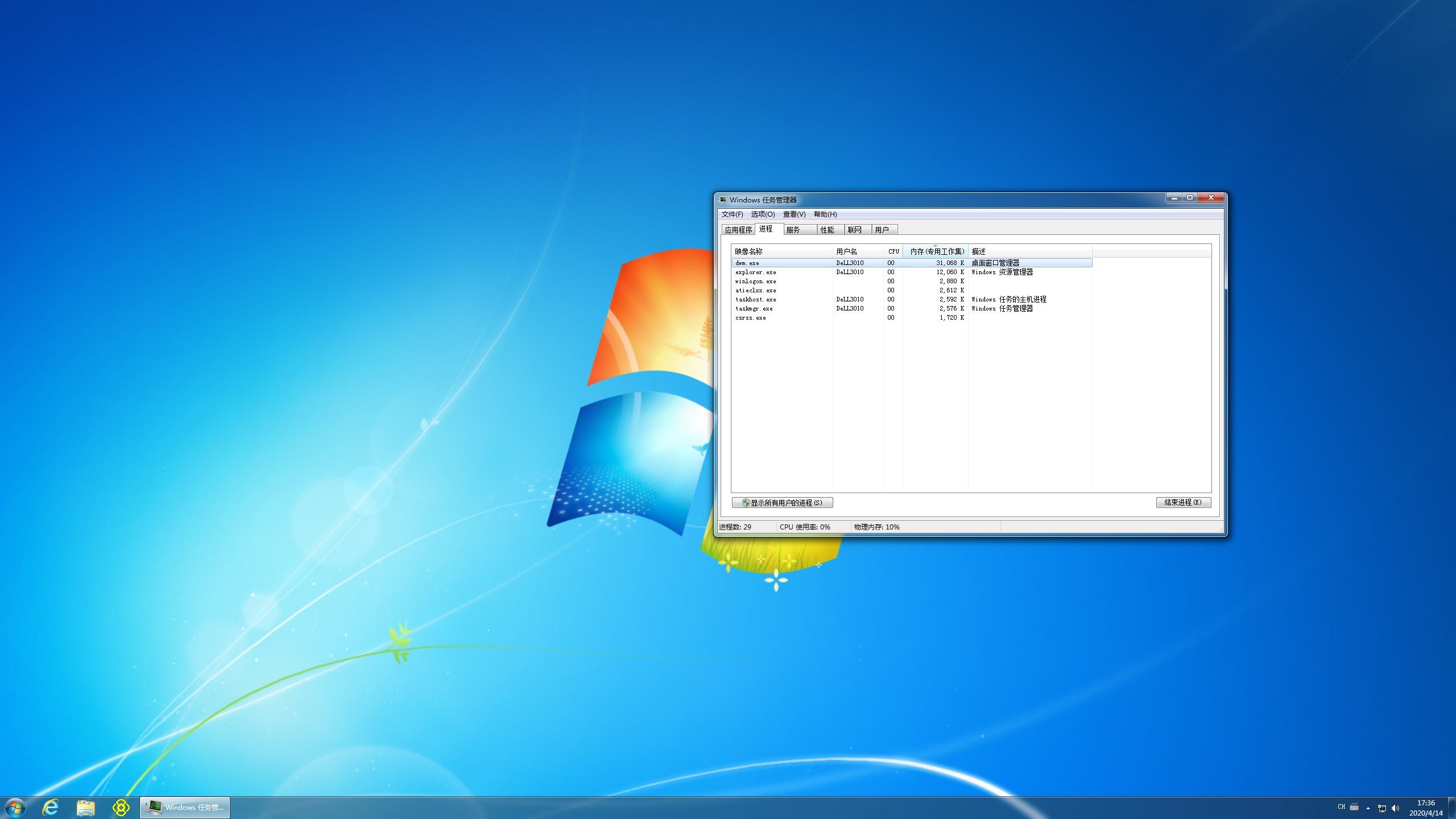
Task: Click the CH input language indicator
Action: click(1341, 807)
